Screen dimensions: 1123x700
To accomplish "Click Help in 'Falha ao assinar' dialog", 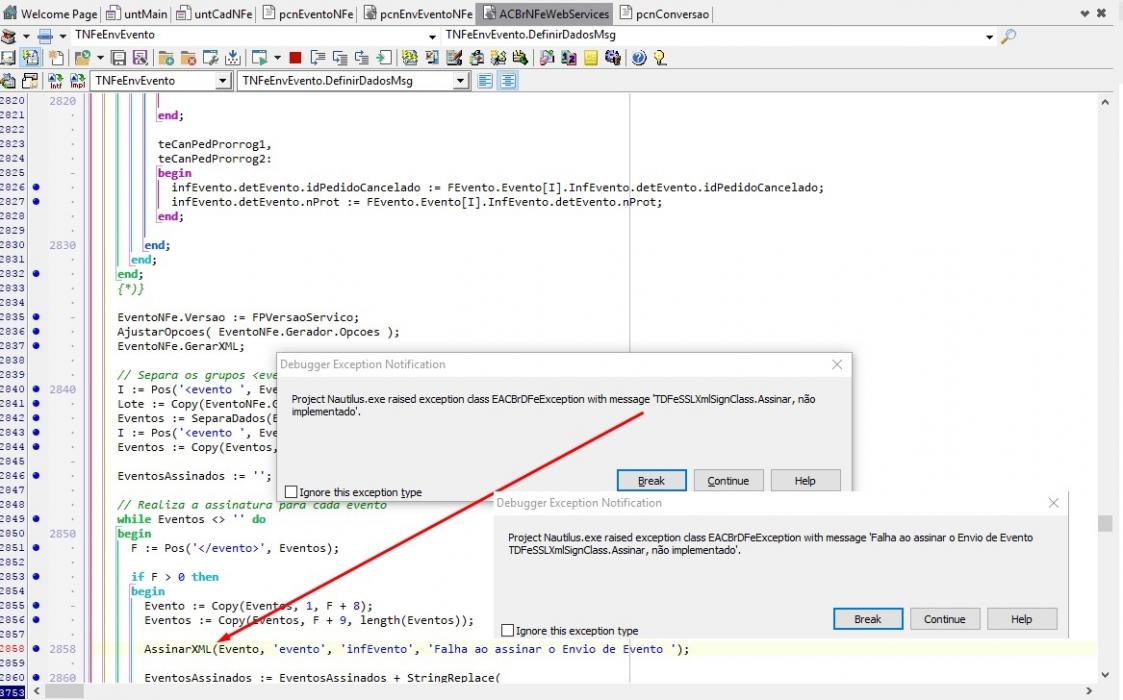I will point(1021,619).
